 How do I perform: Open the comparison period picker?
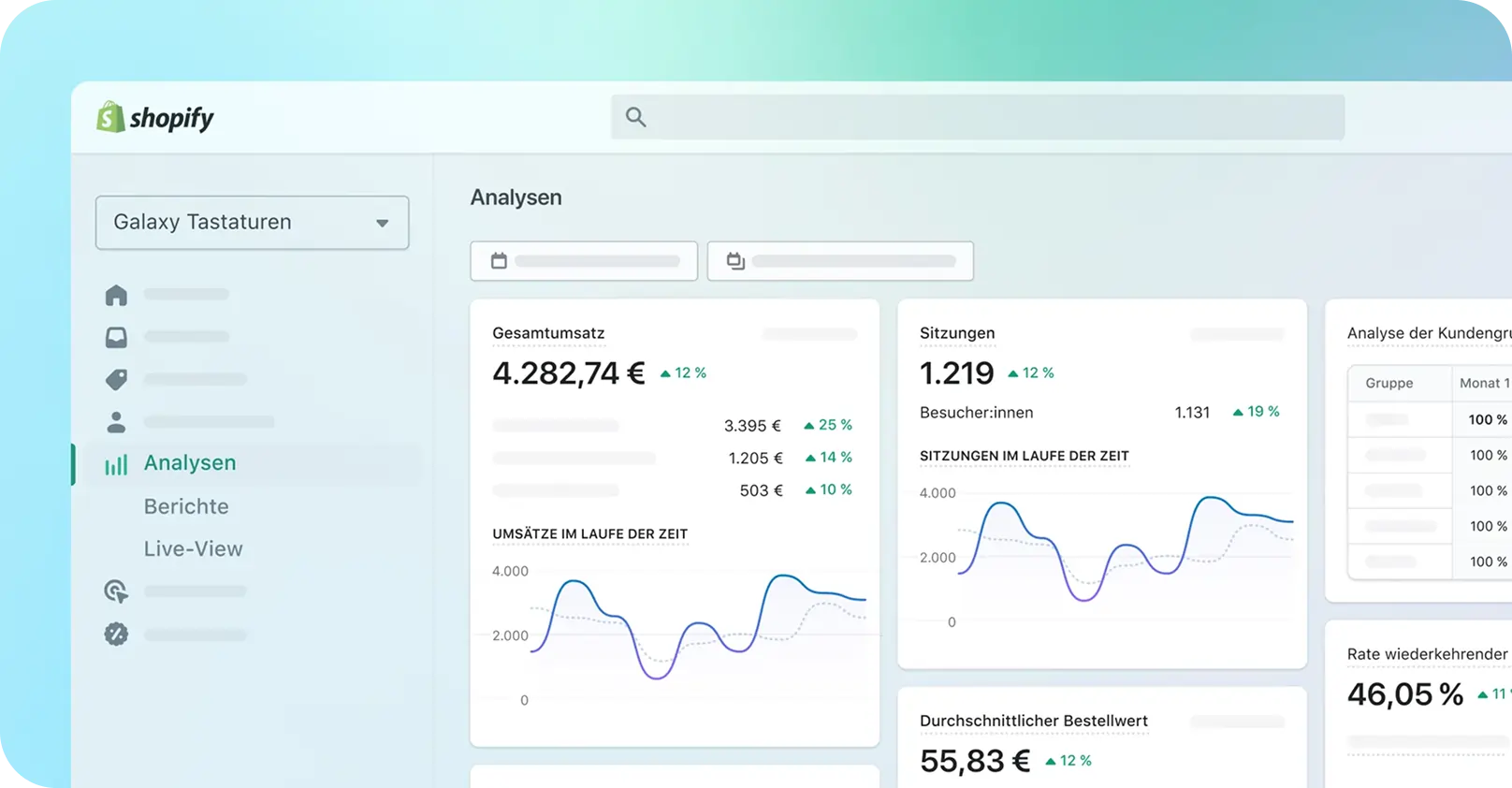point(840,261)
